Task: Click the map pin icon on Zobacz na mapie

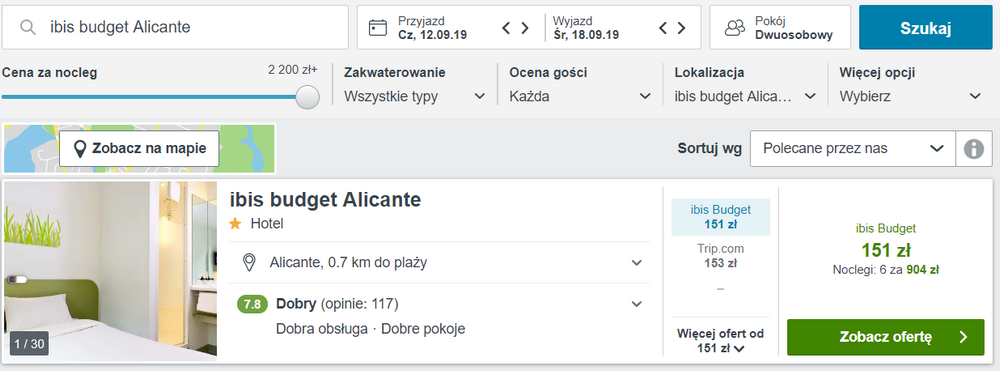Action: click(x=80, y=149)
